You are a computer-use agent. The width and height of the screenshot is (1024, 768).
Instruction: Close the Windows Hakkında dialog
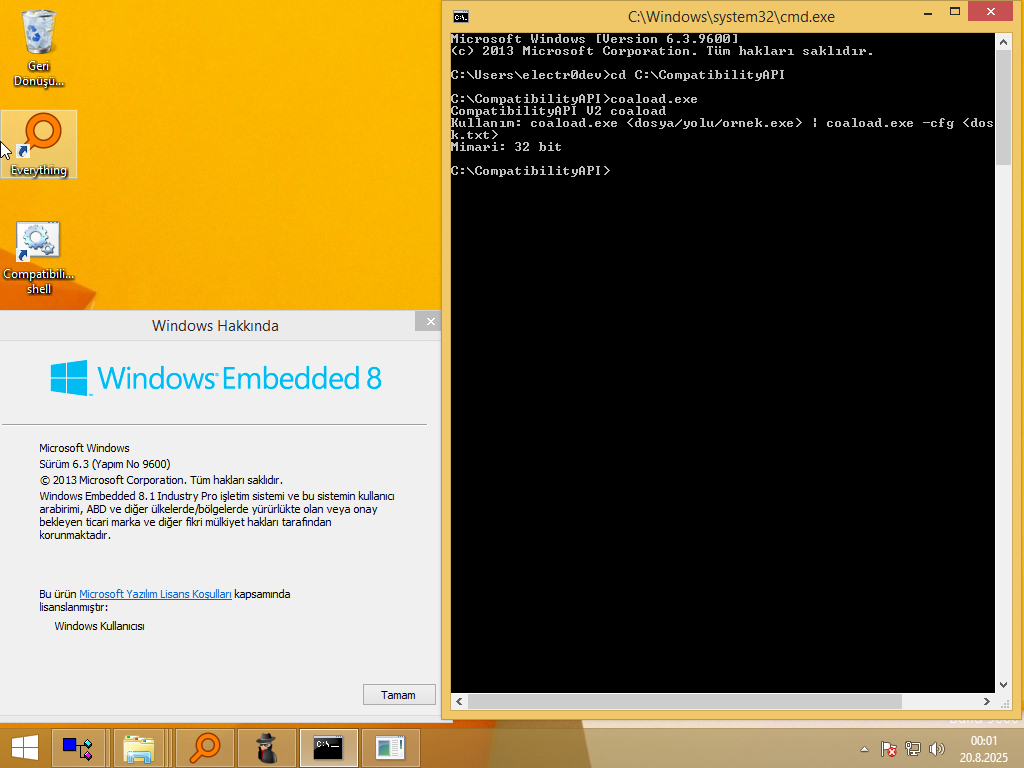point(430,321)
